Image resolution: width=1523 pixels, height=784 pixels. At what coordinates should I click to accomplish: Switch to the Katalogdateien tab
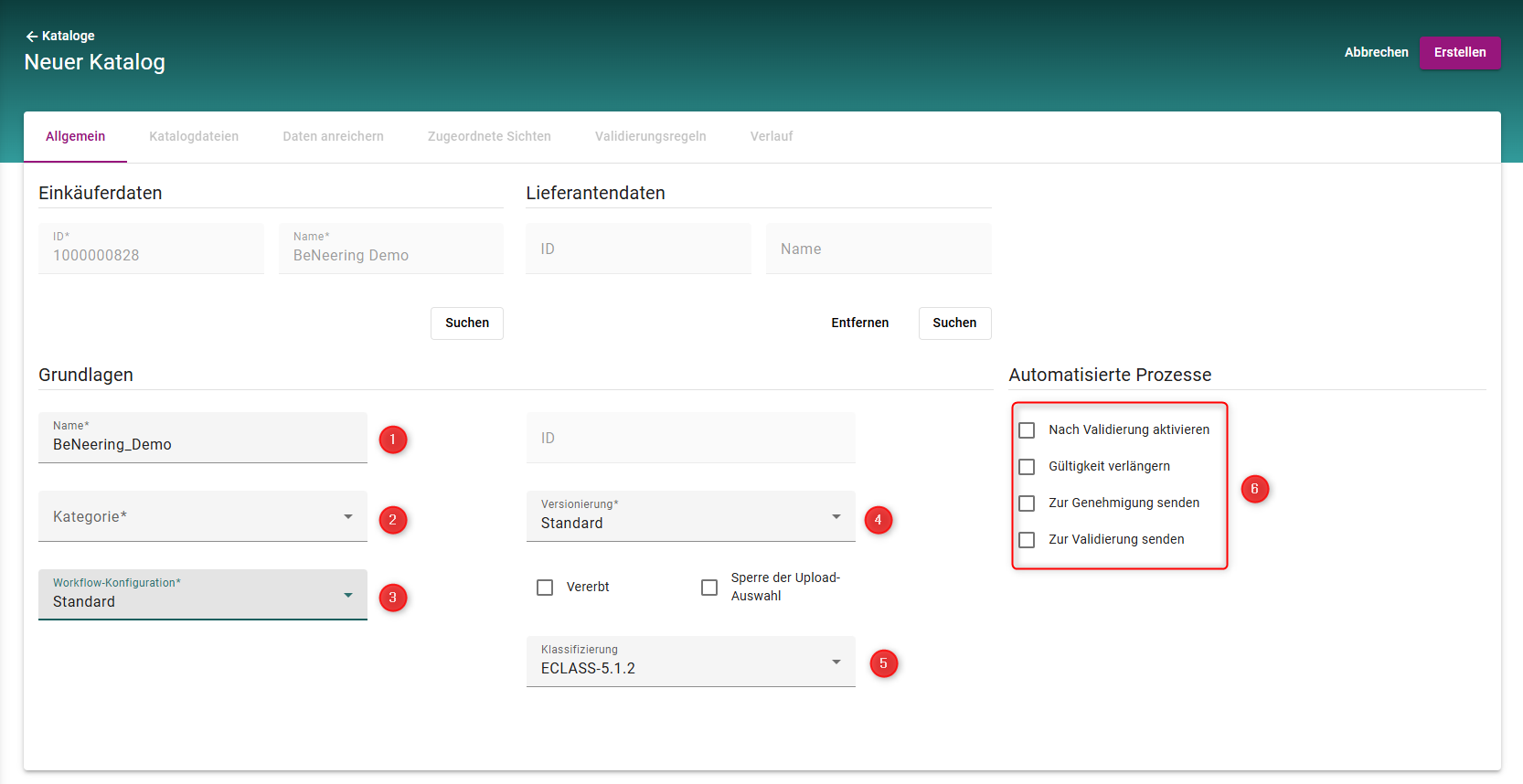[x=194, y=137]
